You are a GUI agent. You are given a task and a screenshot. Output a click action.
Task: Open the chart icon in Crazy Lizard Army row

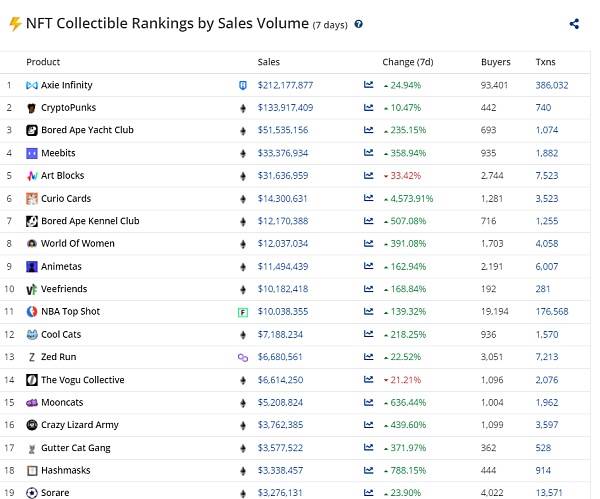tap(368, 425)
